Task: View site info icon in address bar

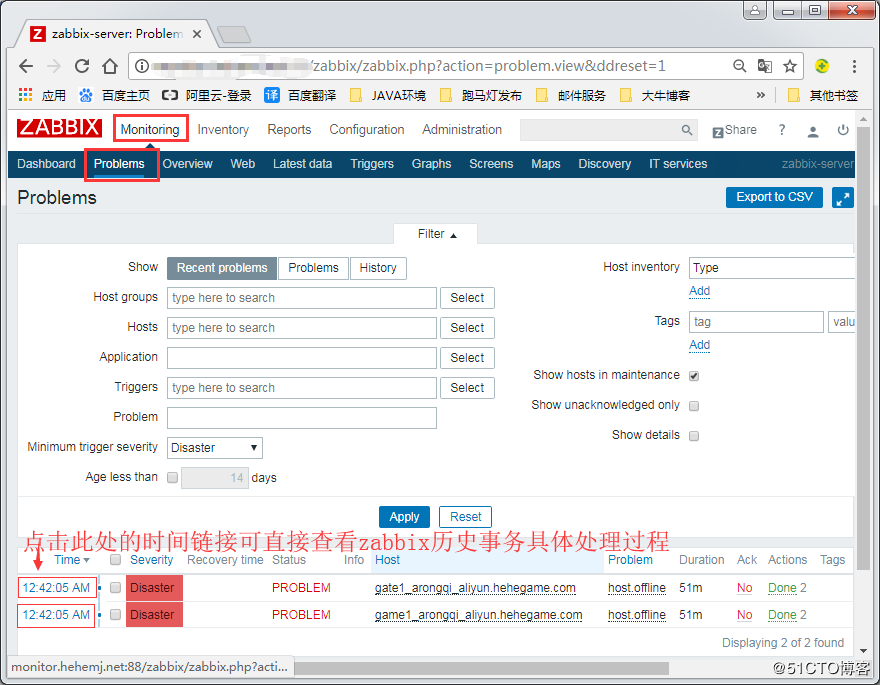Action: (142, 66)
